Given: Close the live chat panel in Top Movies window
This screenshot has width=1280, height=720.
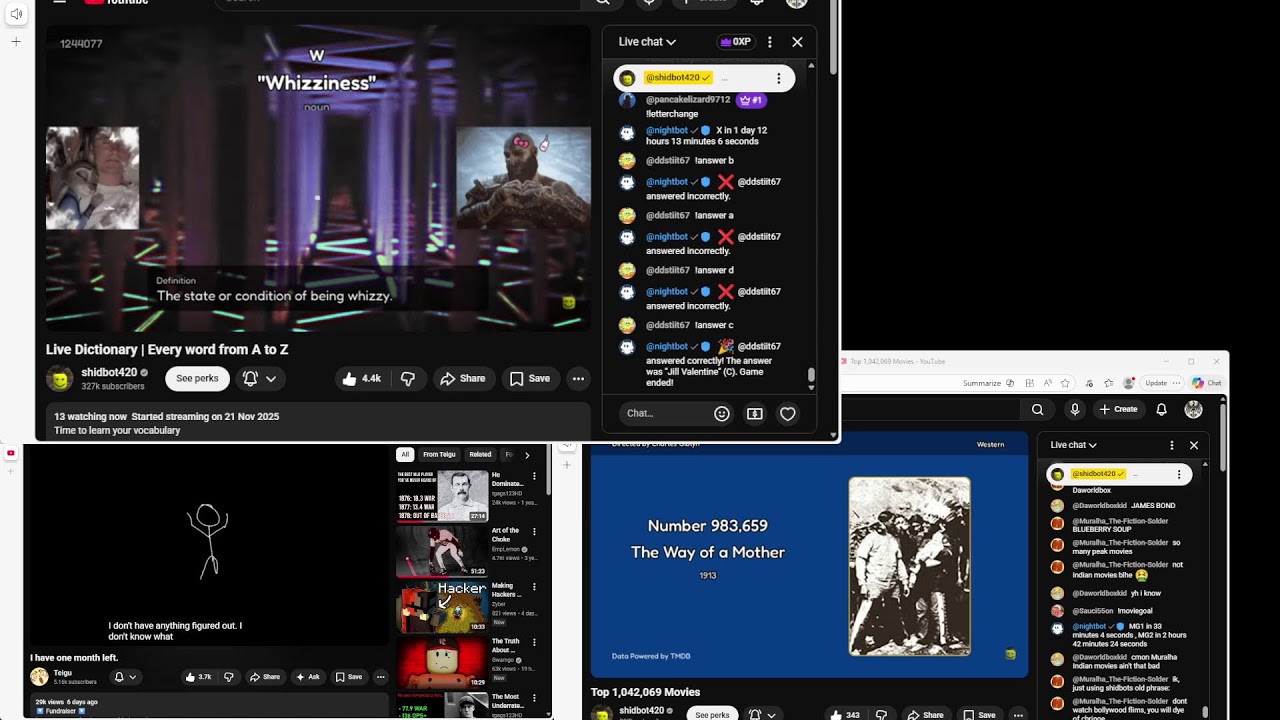Looking at the screenshot, I should (1193, 445).
